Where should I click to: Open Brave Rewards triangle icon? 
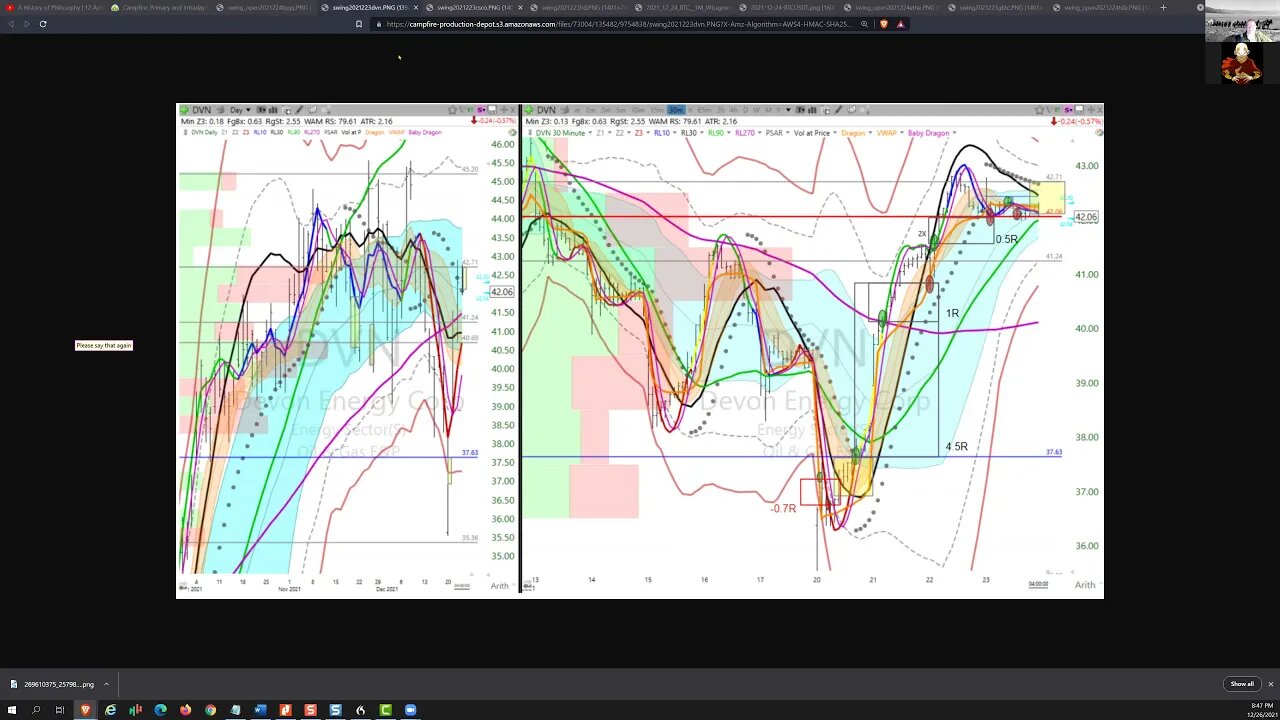[900, 24]
